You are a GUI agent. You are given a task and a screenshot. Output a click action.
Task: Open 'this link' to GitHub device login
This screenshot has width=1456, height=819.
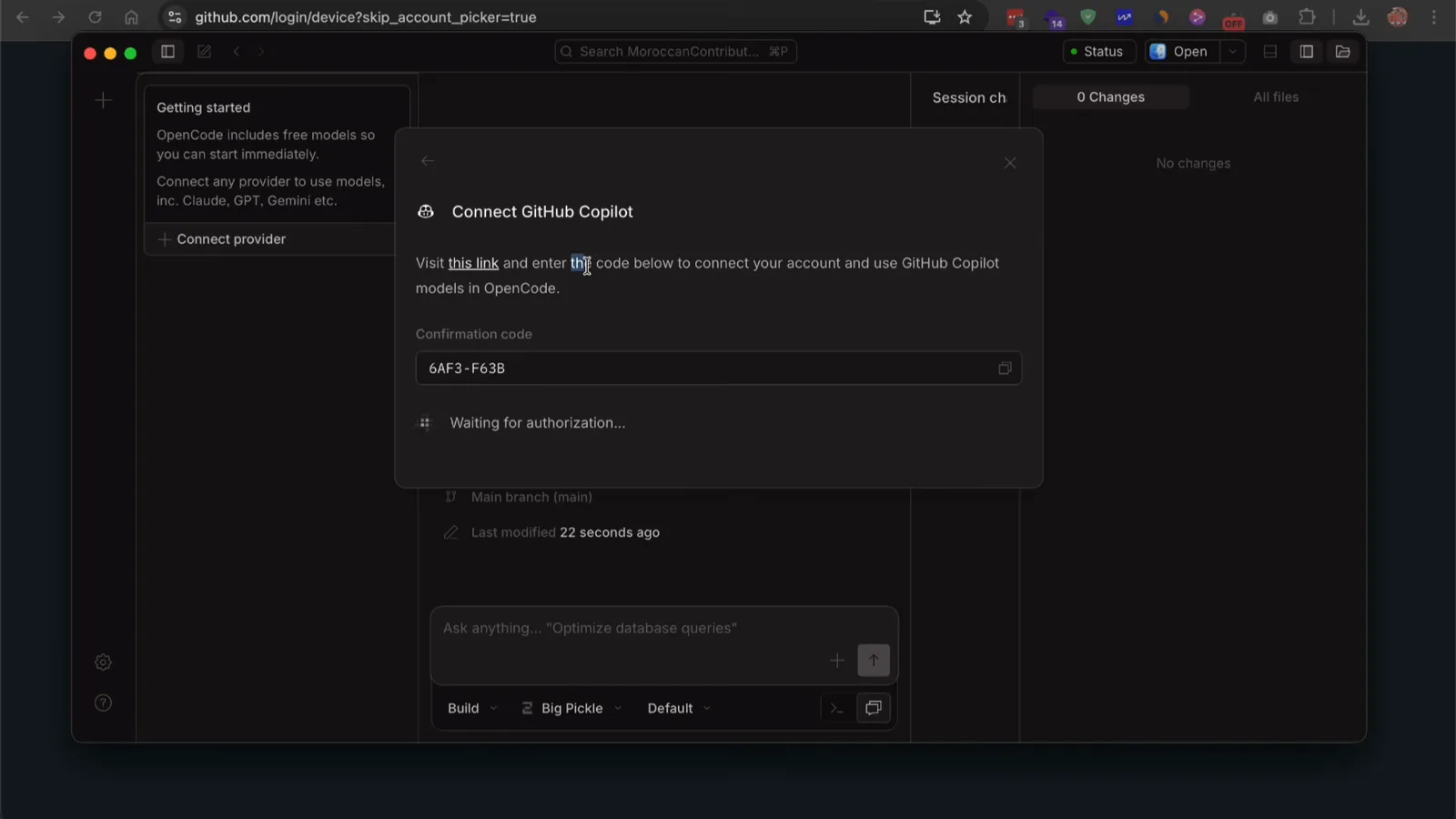[473, 263]
